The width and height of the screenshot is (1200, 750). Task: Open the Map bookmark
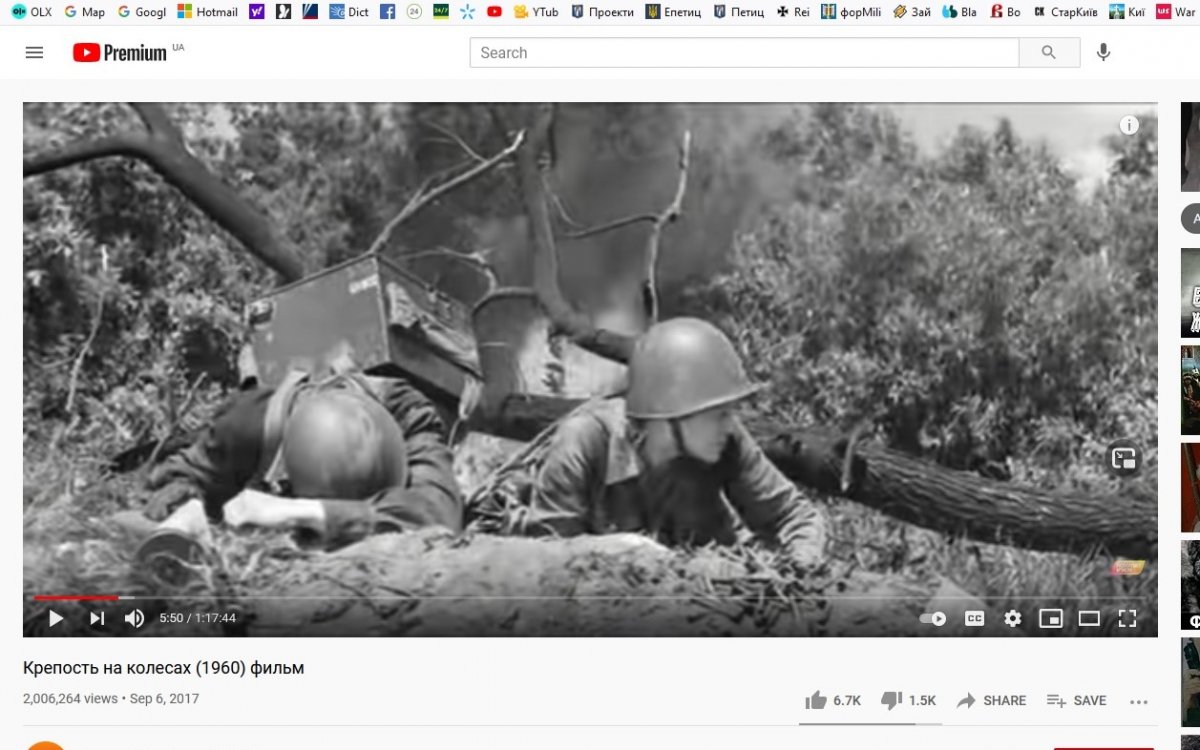tap(84, 12)
